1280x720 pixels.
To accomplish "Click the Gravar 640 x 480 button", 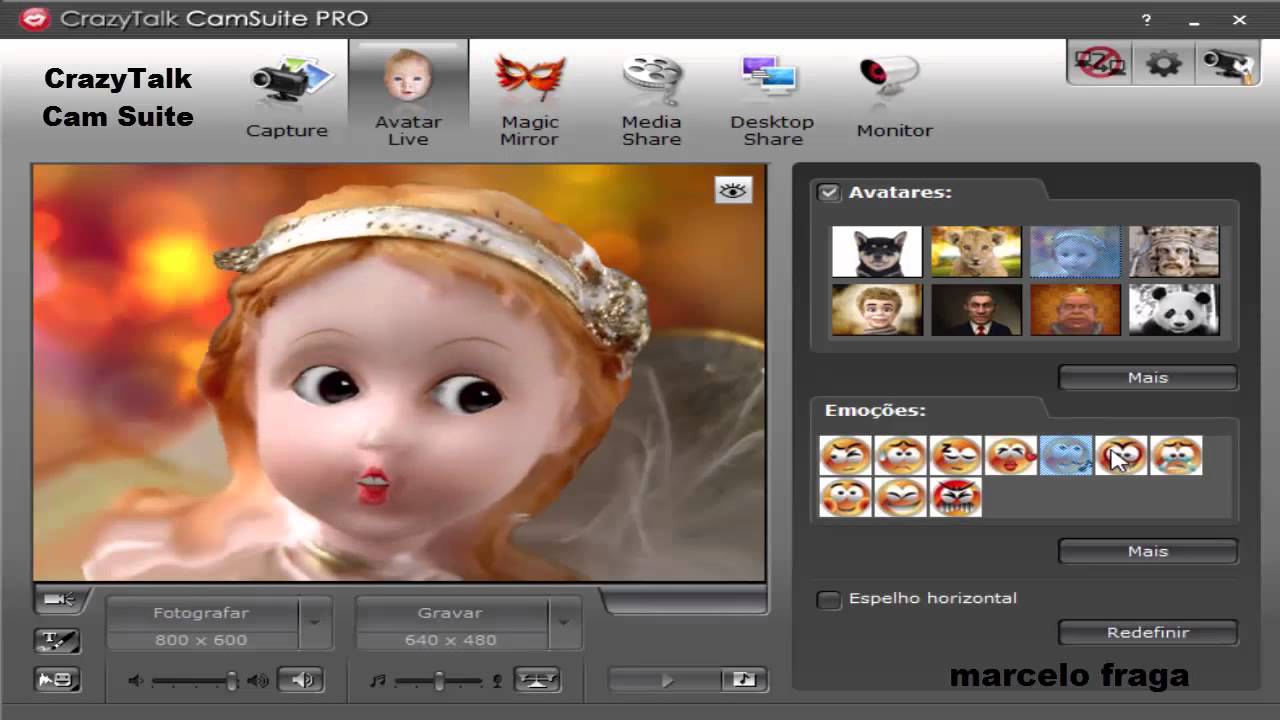I will pyautogui.click(x=451, y=626).
